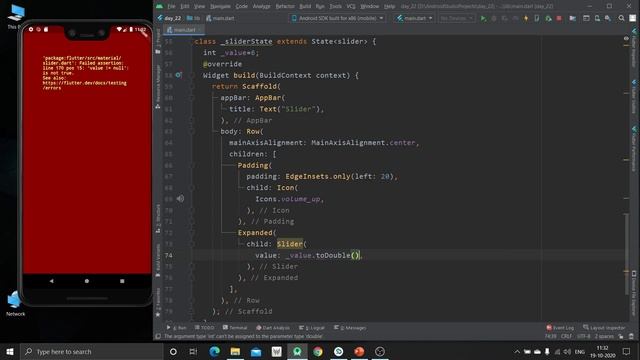Open the File menu
640x360 pixels.
[171, 6]
